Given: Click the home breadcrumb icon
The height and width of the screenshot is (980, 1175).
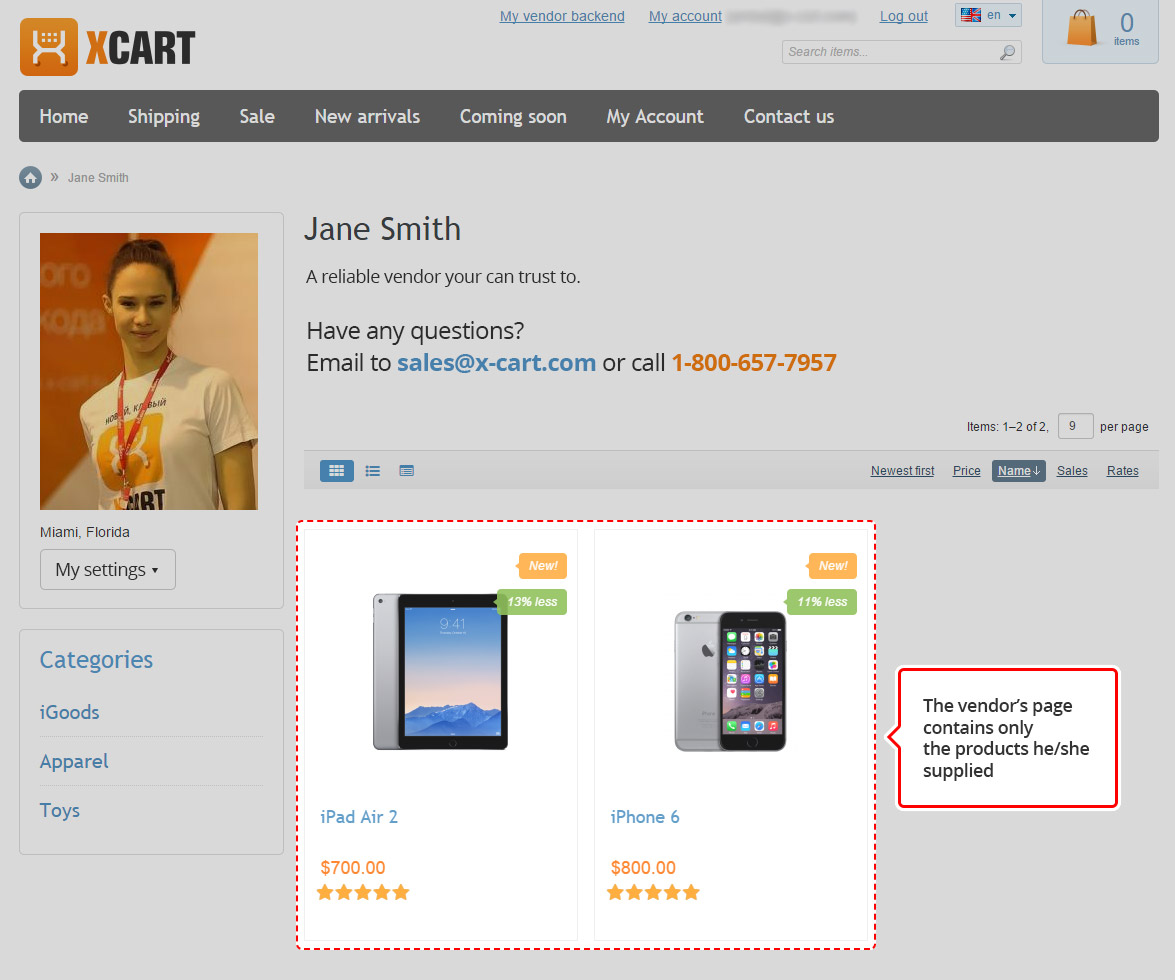Looking at the screenshot, I should (30, 178).
